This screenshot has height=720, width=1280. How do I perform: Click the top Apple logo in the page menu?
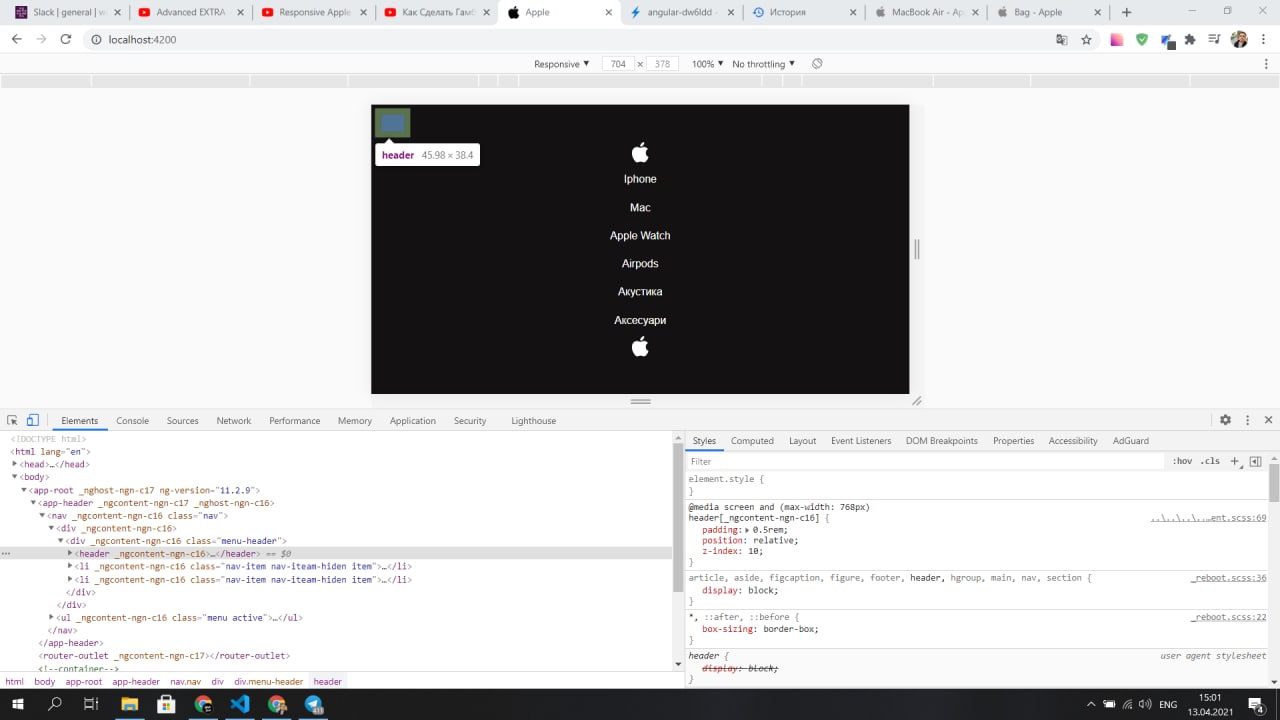click(x=640, y=152)
